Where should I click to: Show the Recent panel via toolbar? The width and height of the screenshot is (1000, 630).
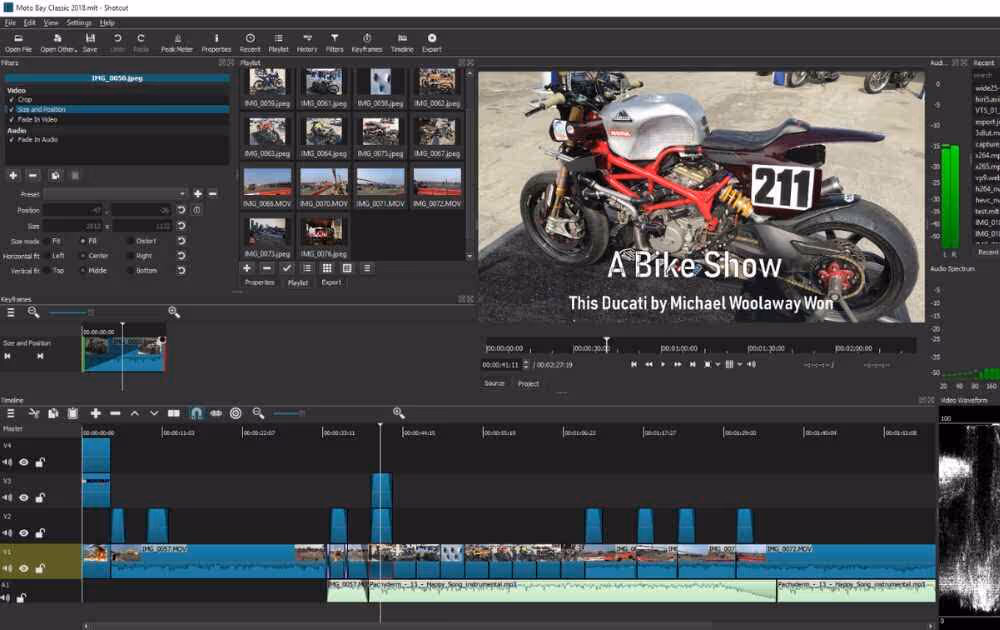[250, 43]
